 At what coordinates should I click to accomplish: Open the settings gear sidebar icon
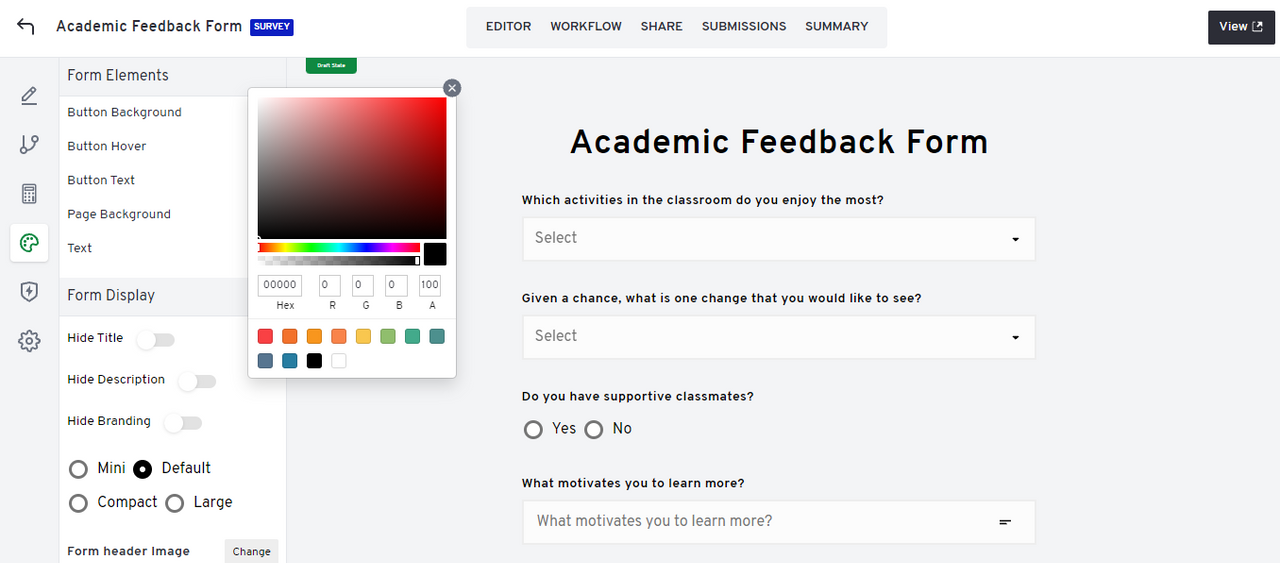(x=29, y=341)
